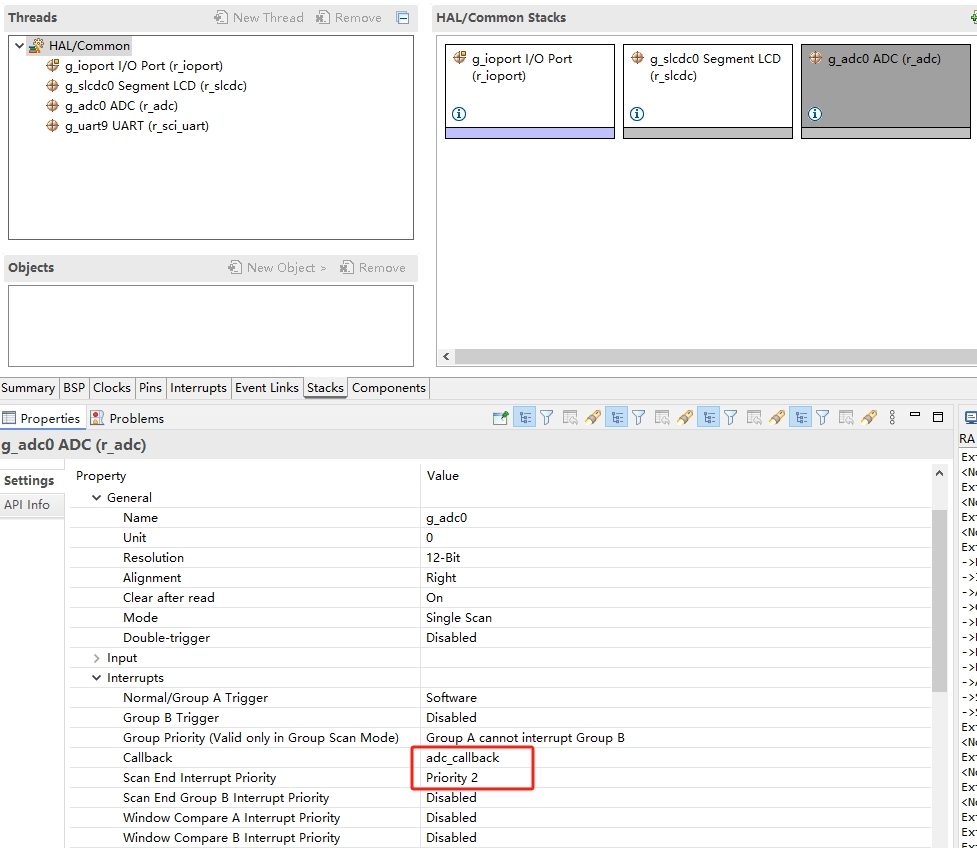Screen dimensions: 977x848
Task: Open Scan End Interrupt Priority value
Action: (x=676, y=778)
